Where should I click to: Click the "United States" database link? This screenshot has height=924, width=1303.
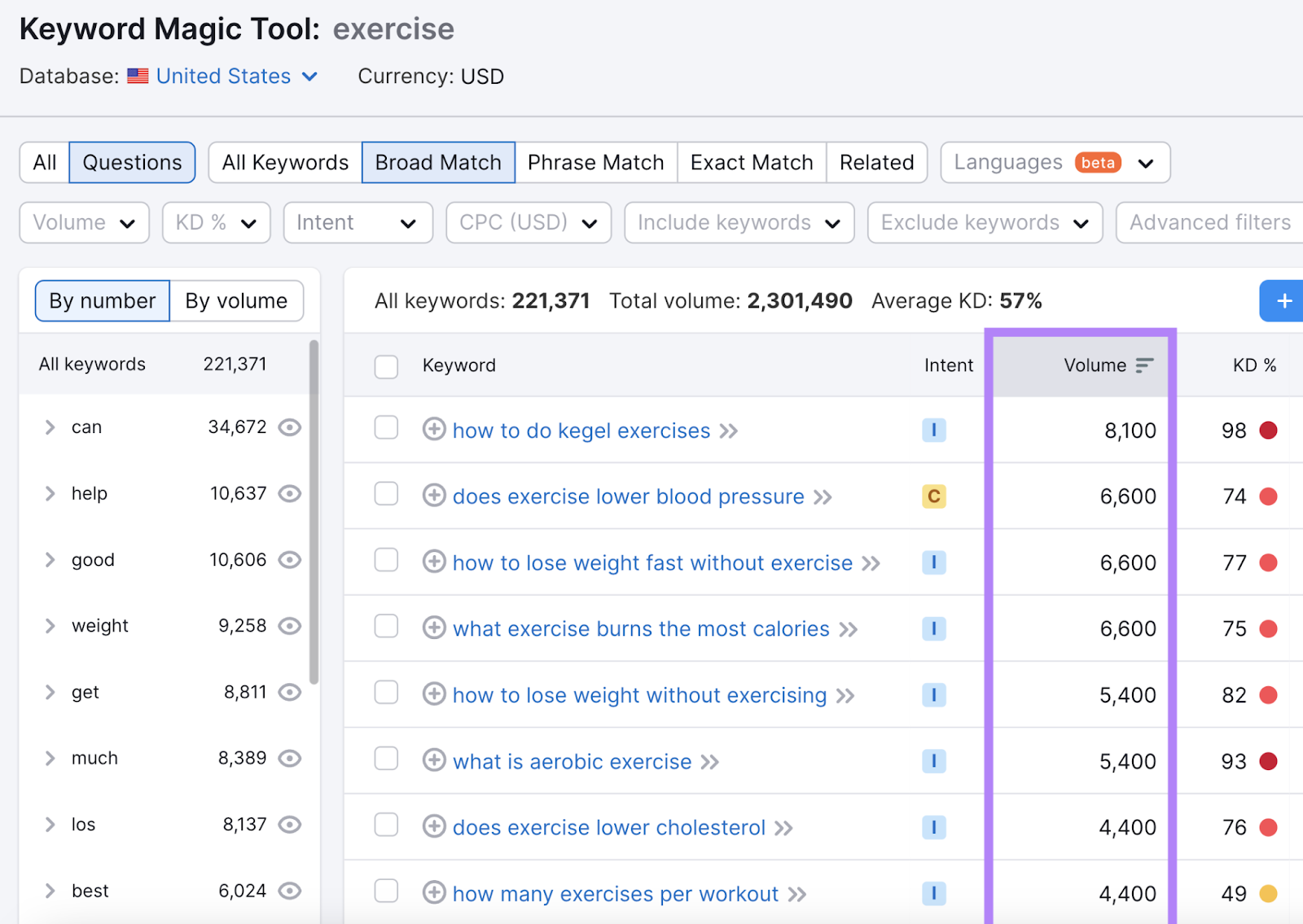coord(223,76)
